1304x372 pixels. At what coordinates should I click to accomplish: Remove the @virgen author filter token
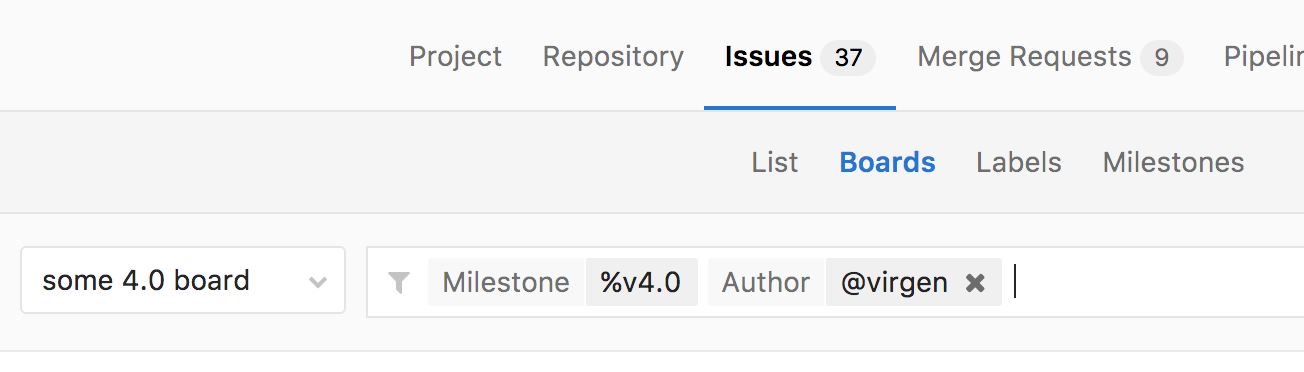(x=975, y=283)
